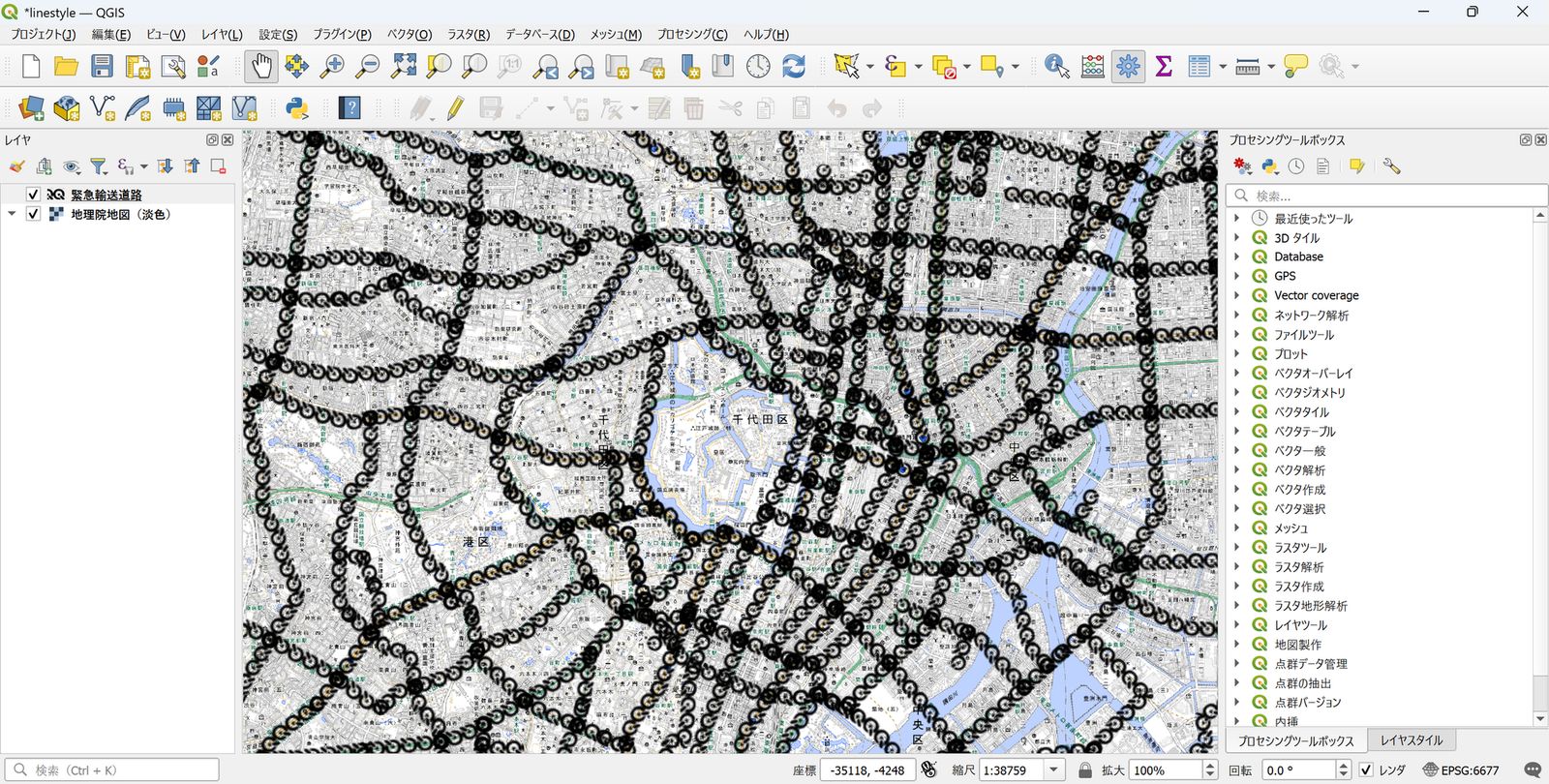Open the レイヤ menu

tap(222, 34)
